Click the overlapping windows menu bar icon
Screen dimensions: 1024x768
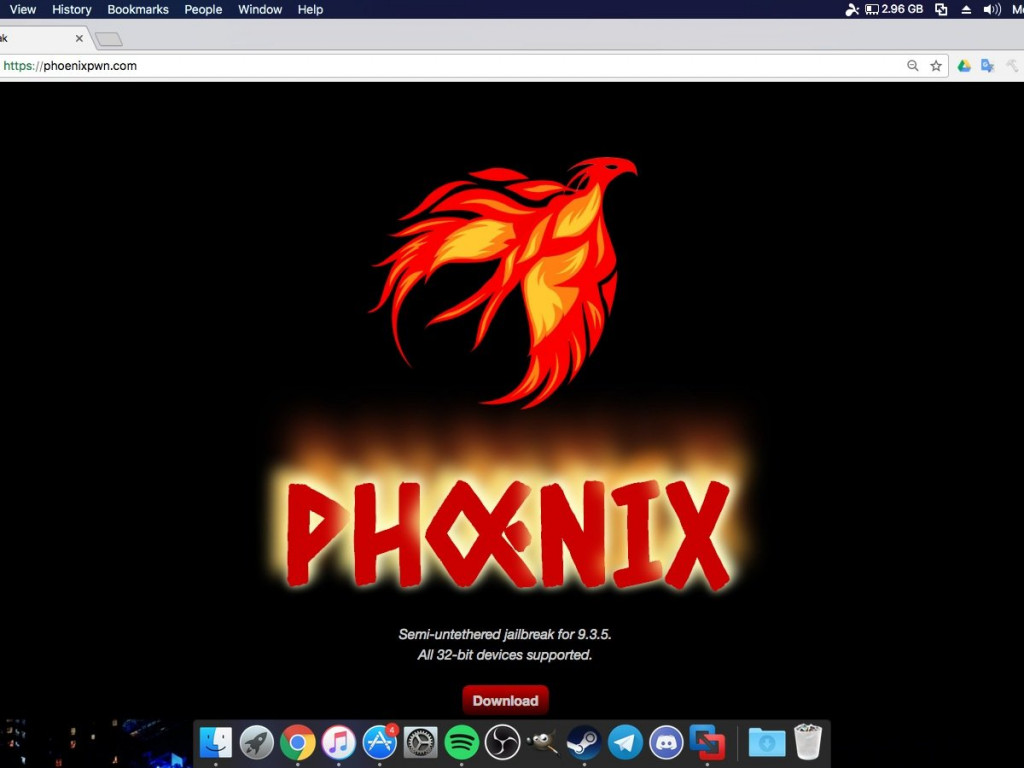(x=941, y=10)
